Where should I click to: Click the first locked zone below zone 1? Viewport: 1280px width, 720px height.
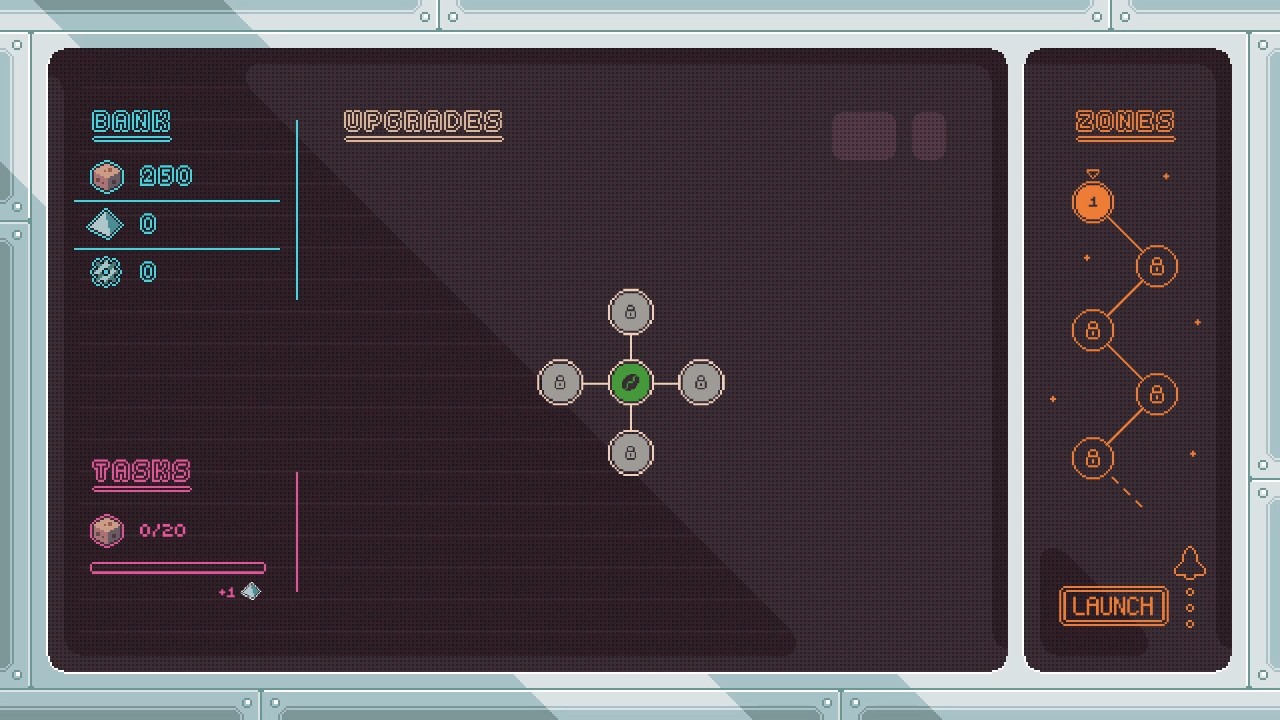tap(1157, 267)
